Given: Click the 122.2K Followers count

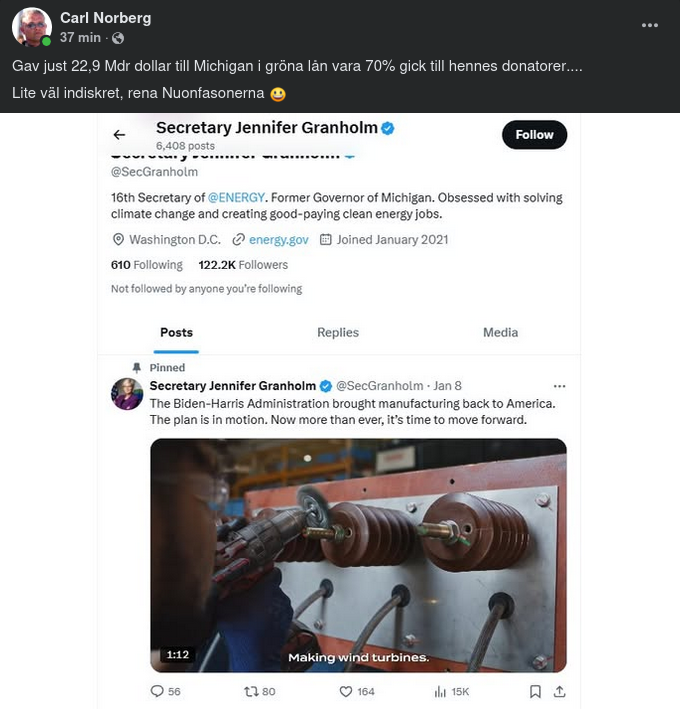Looking at the screenshot, I should pos(243,265).
